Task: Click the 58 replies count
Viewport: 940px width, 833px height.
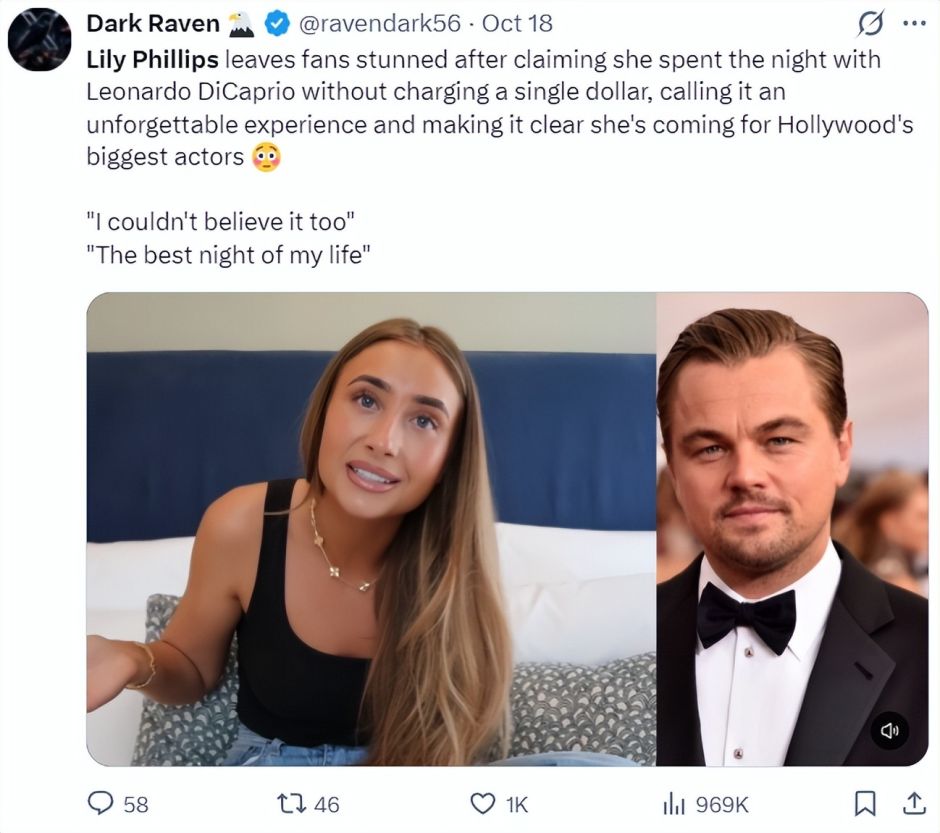Action: pyautogui.click(x=136, y=804)
